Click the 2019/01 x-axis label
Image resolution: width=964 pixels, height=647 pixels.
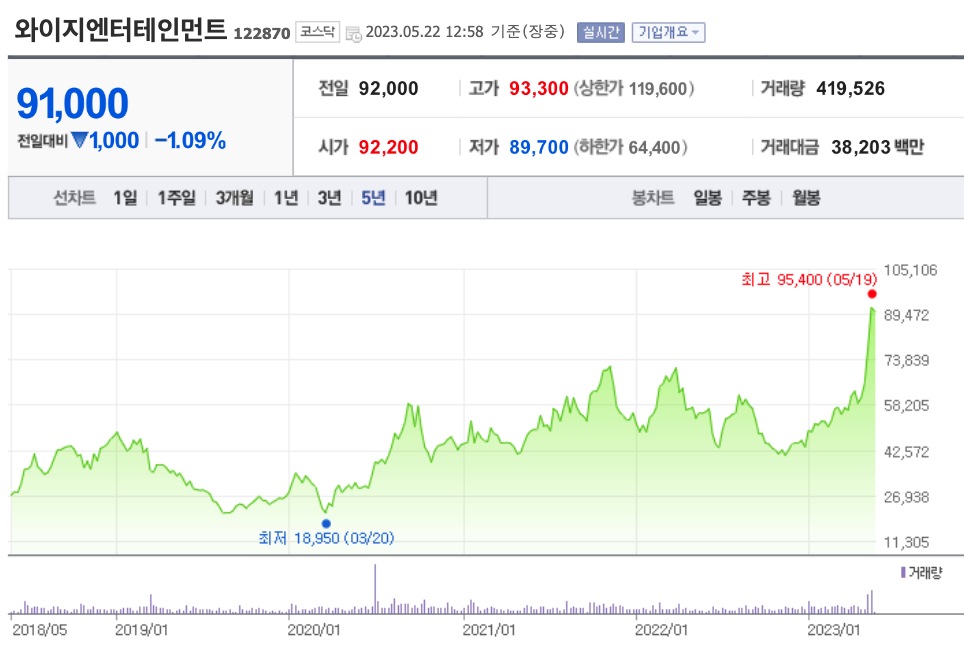(142, 630)
